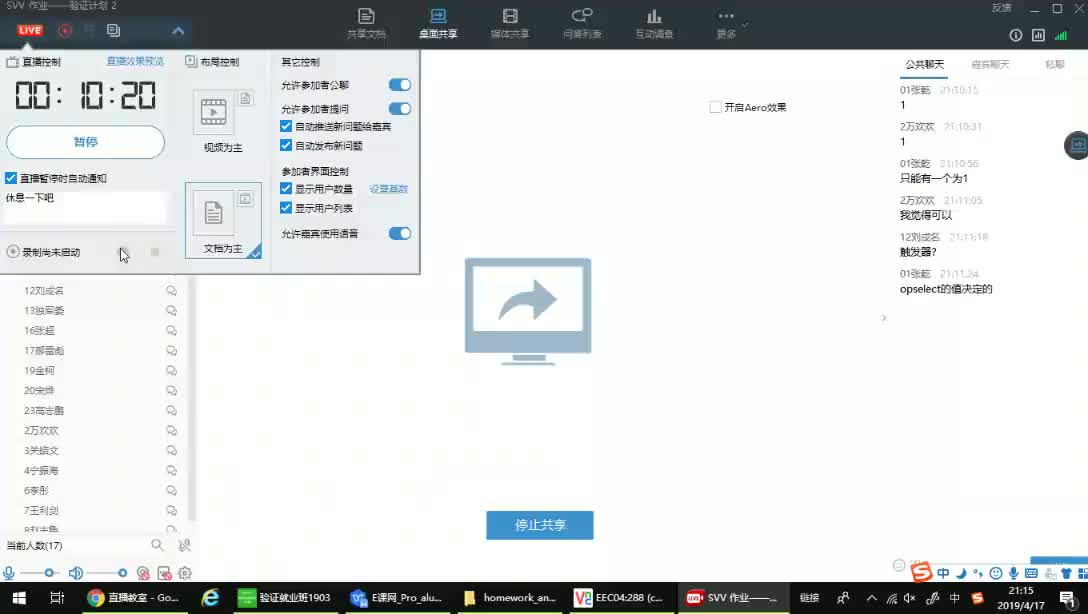Click the 休息一下吧 notification text field
1088x614 pixels.
coord(85,207)
